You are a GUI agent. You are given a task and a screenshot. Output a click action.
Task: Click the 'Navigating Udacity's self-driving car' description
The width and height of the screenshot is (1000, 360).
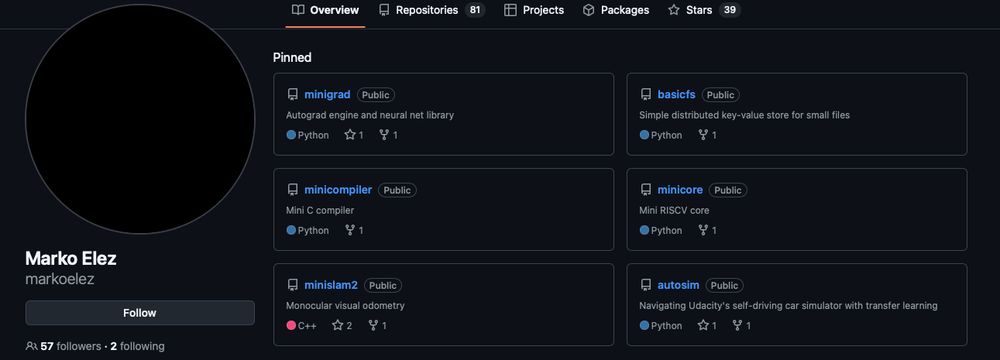point(788,305)
